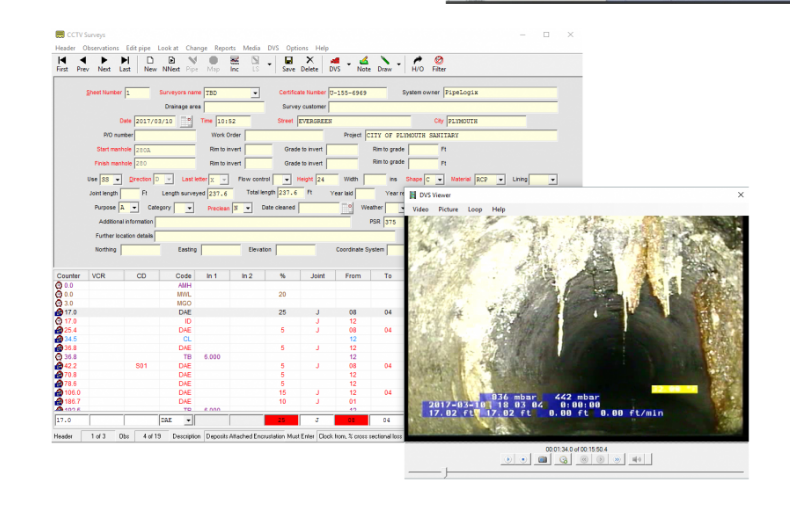Click the LS toolbar icon

(x=255, y=64)
